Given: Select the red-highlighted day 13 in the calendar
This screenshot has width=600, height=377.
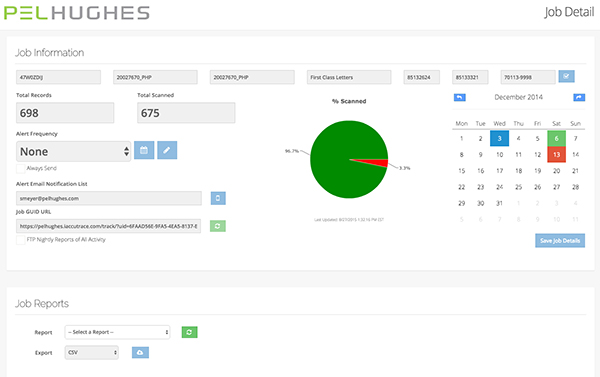Looking at the screenshot, I should point(556,155).
